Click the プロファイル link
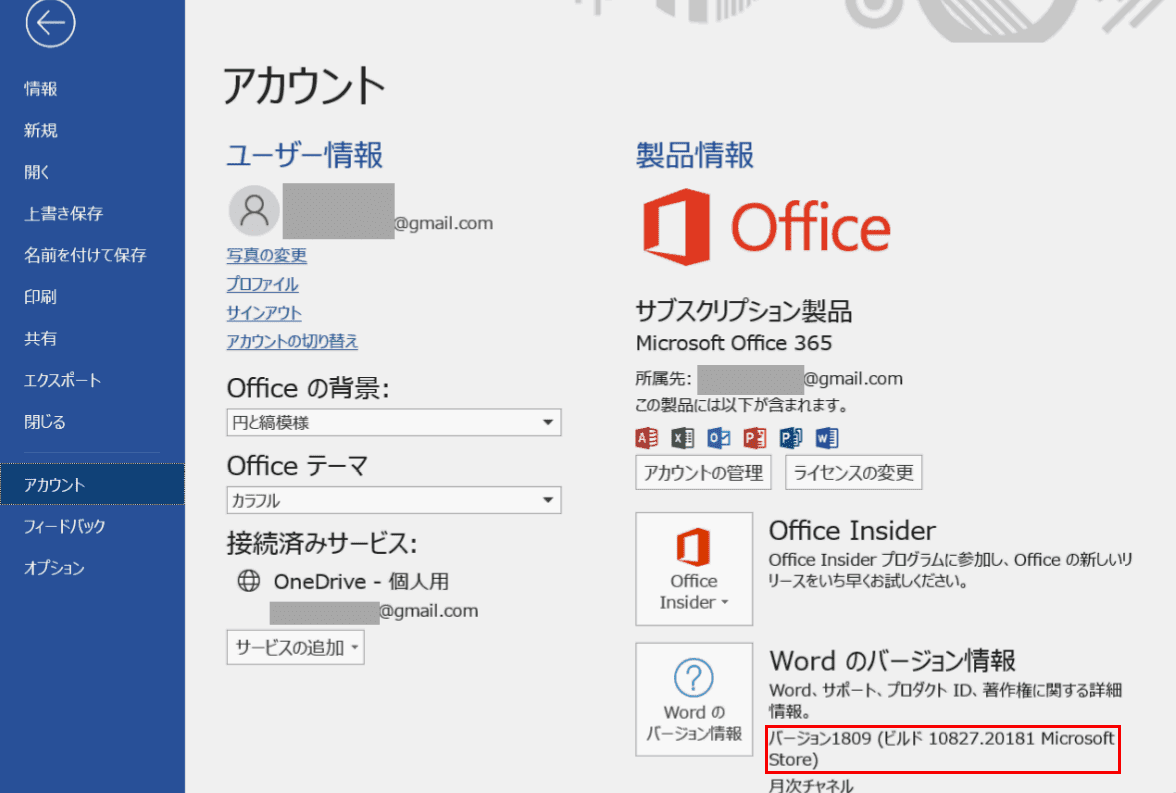 tap(262, 284)
